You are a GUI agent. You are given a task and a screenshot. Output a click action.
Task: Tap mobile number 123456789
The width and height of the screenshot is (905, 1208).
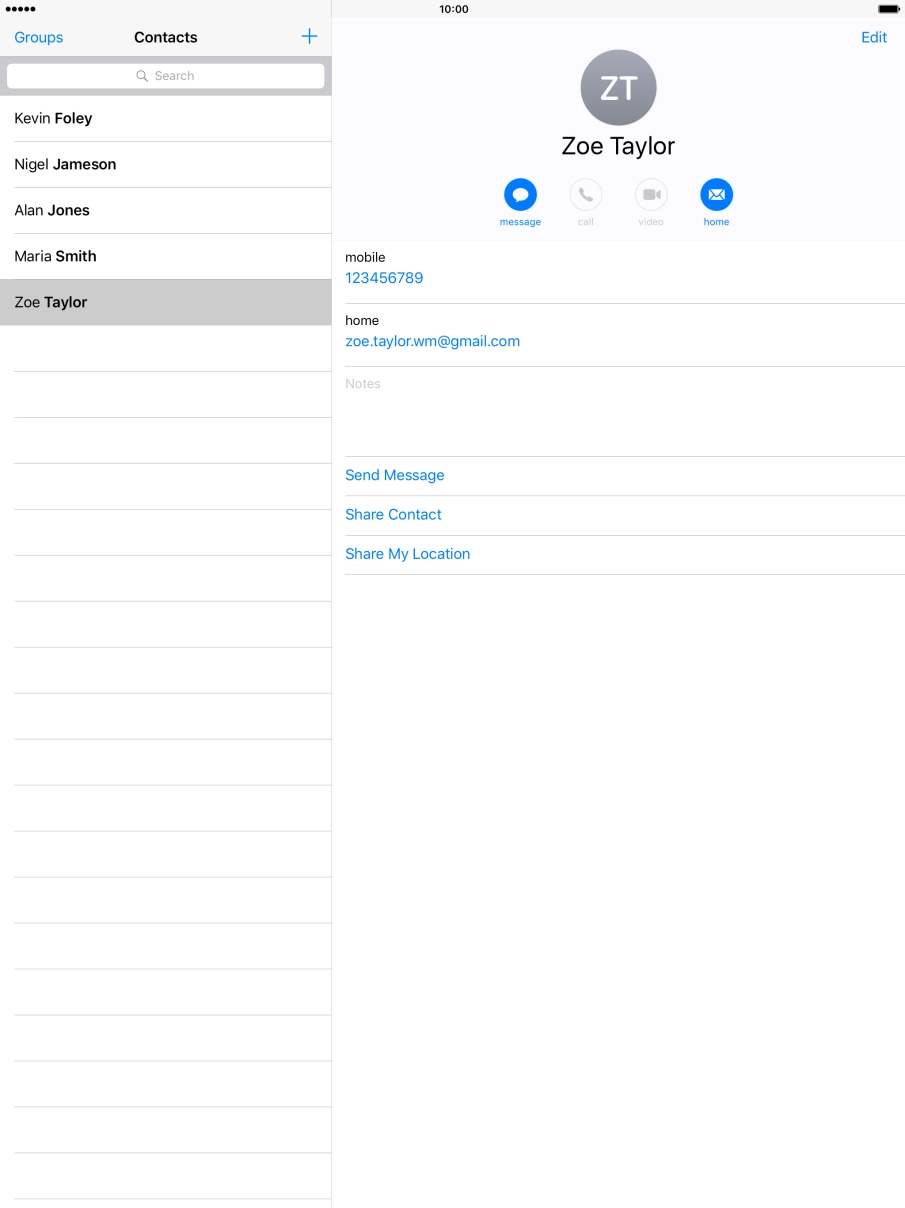click(384, 278)
